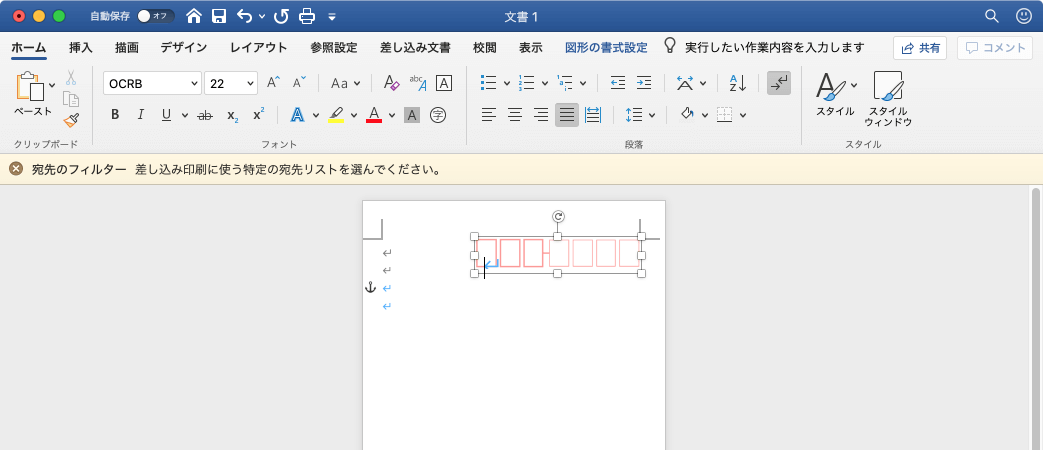Open the Style Window pane
This screenshot has width=1043, height=450.
tap(887, 99)
